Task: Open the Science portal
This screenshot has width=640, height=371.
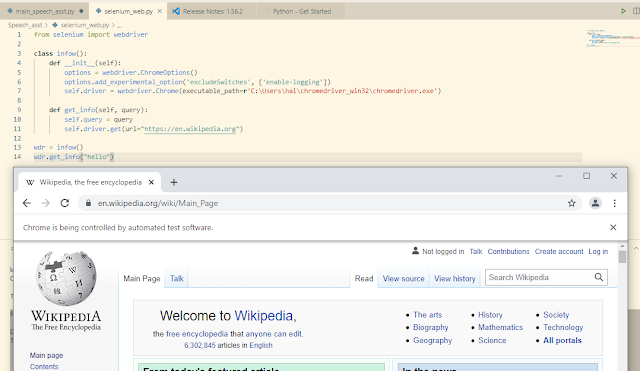Action: 492,340
